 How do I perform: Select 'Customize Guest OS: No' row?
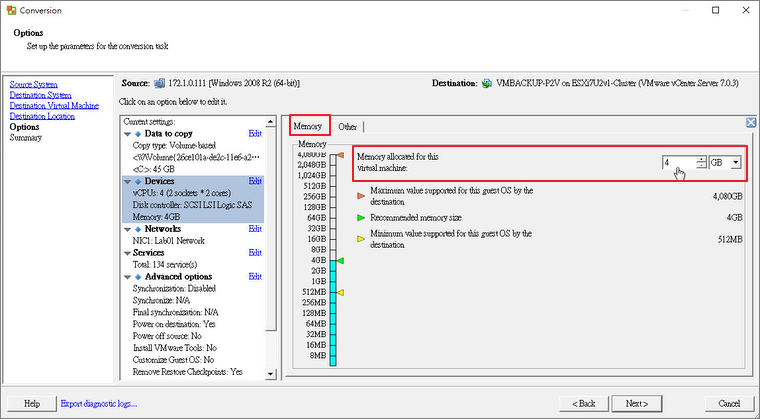coord(173,360)
